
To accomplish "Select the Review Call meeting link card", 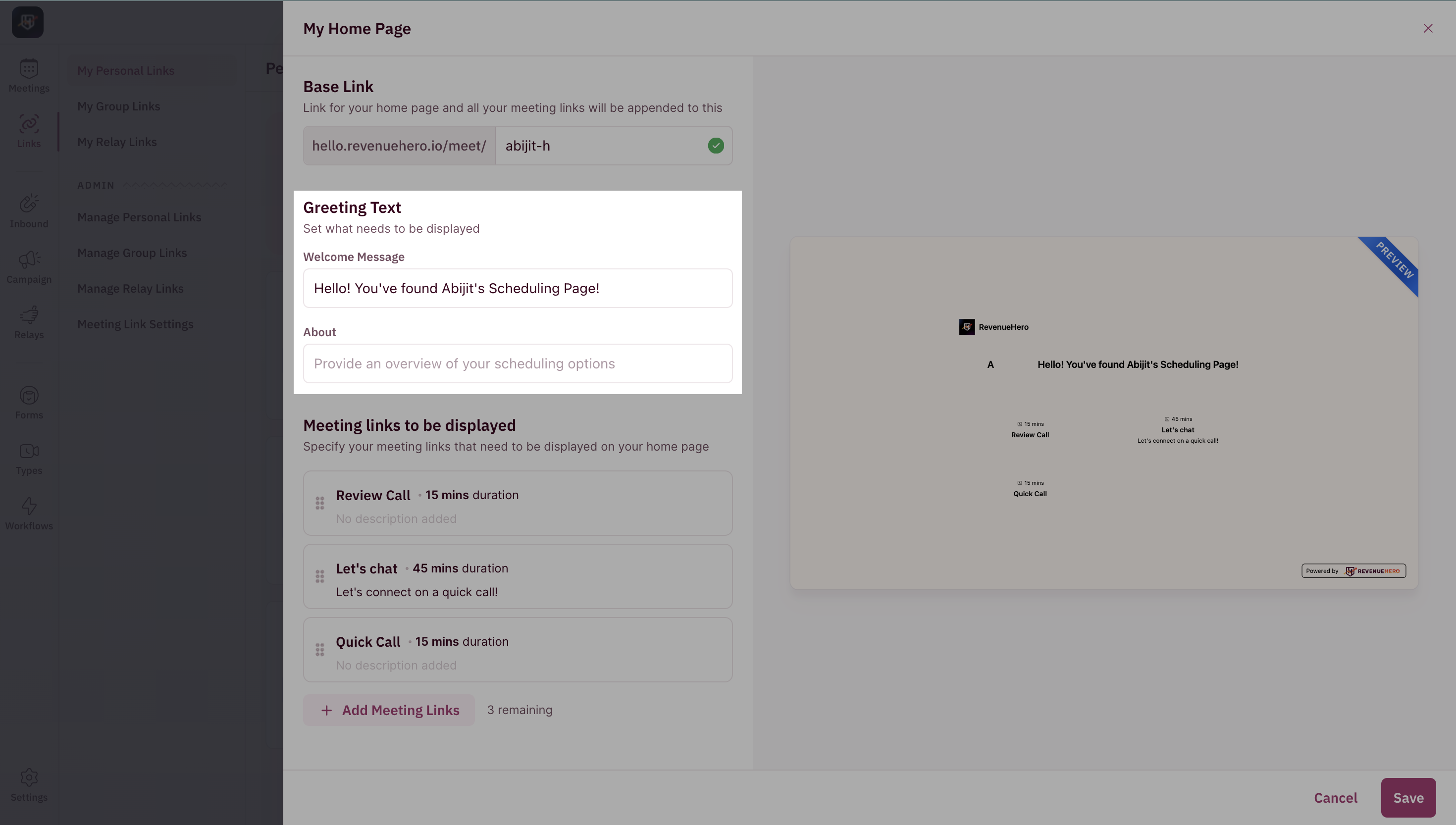I will 517,503.
